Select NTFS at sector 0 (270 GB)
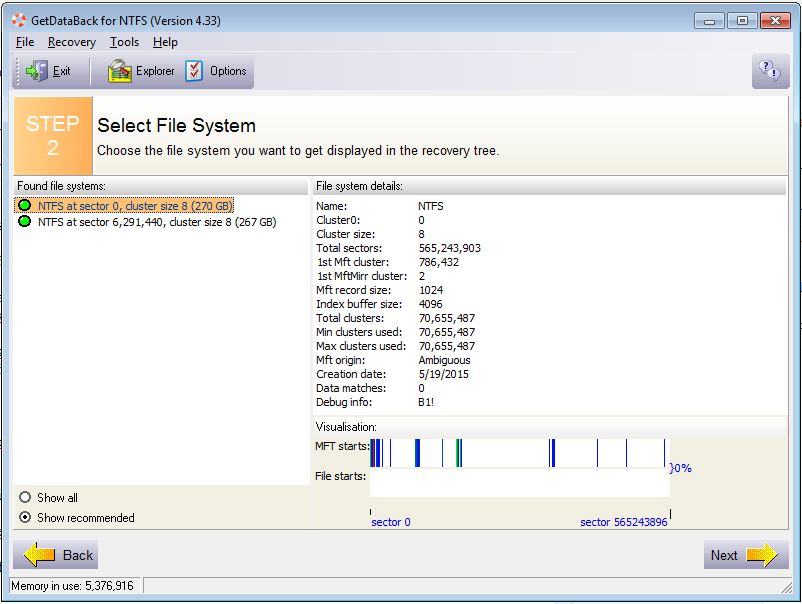The height and width of the screenshot is (604, 802). (124, 206)
